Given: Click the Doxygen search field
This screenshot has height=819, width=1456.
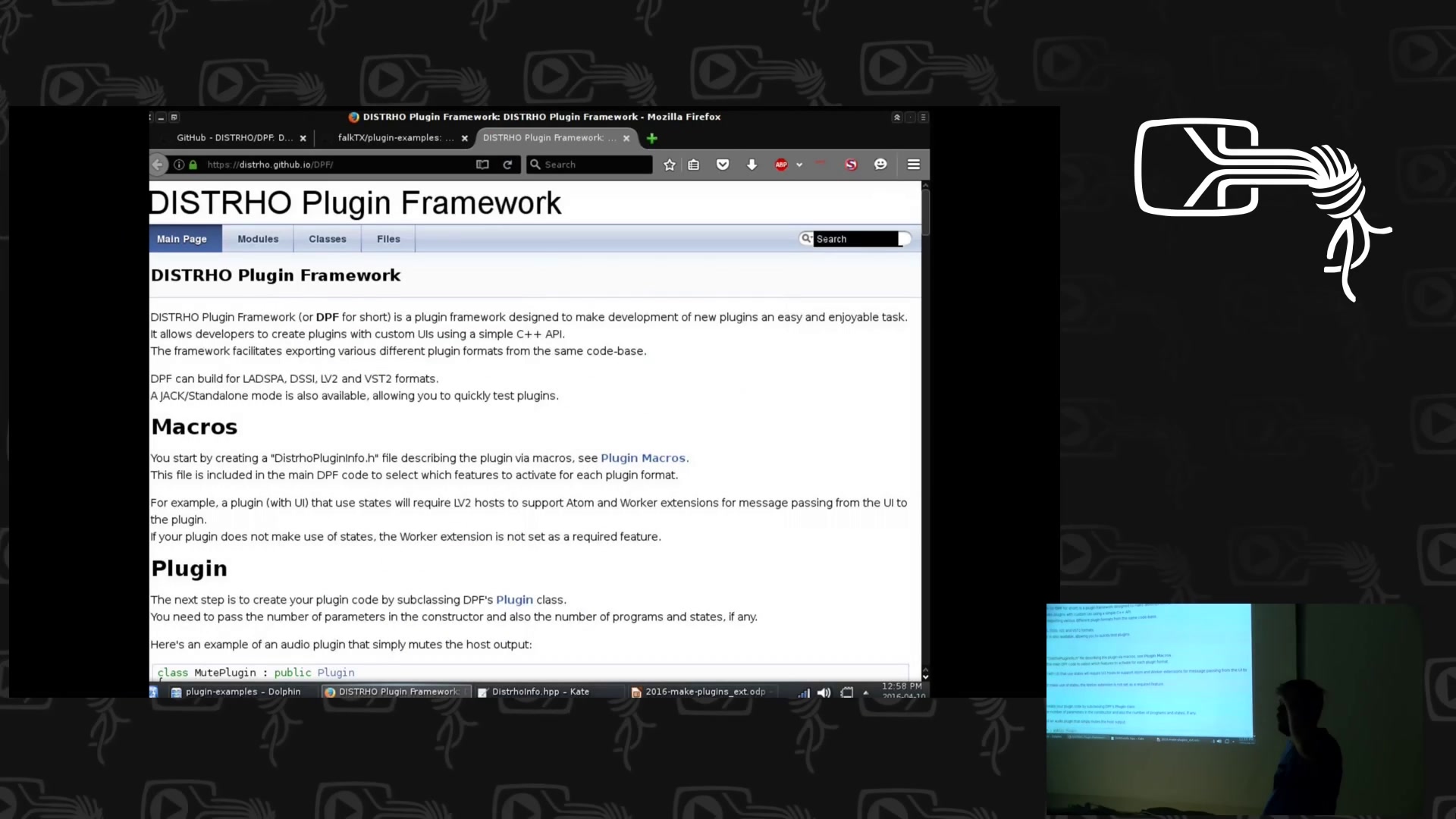Looking at the screenshot, I should pos(856,239).
